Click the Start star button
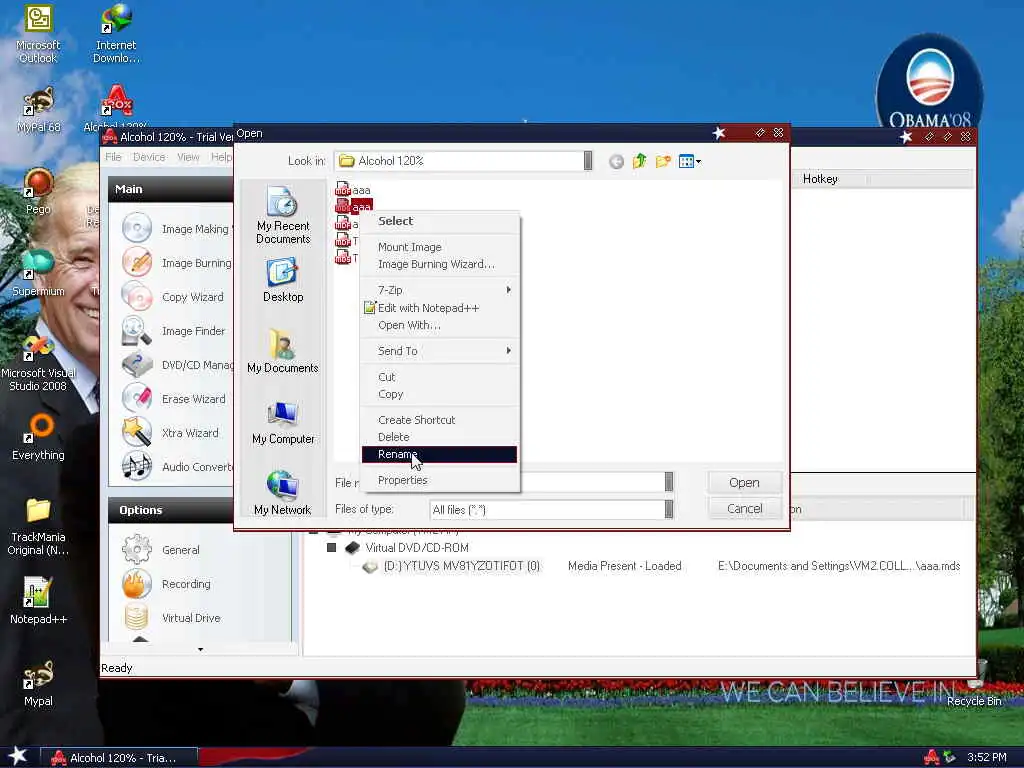Viewport: 1024px width, 768px height. click(18, 756)
